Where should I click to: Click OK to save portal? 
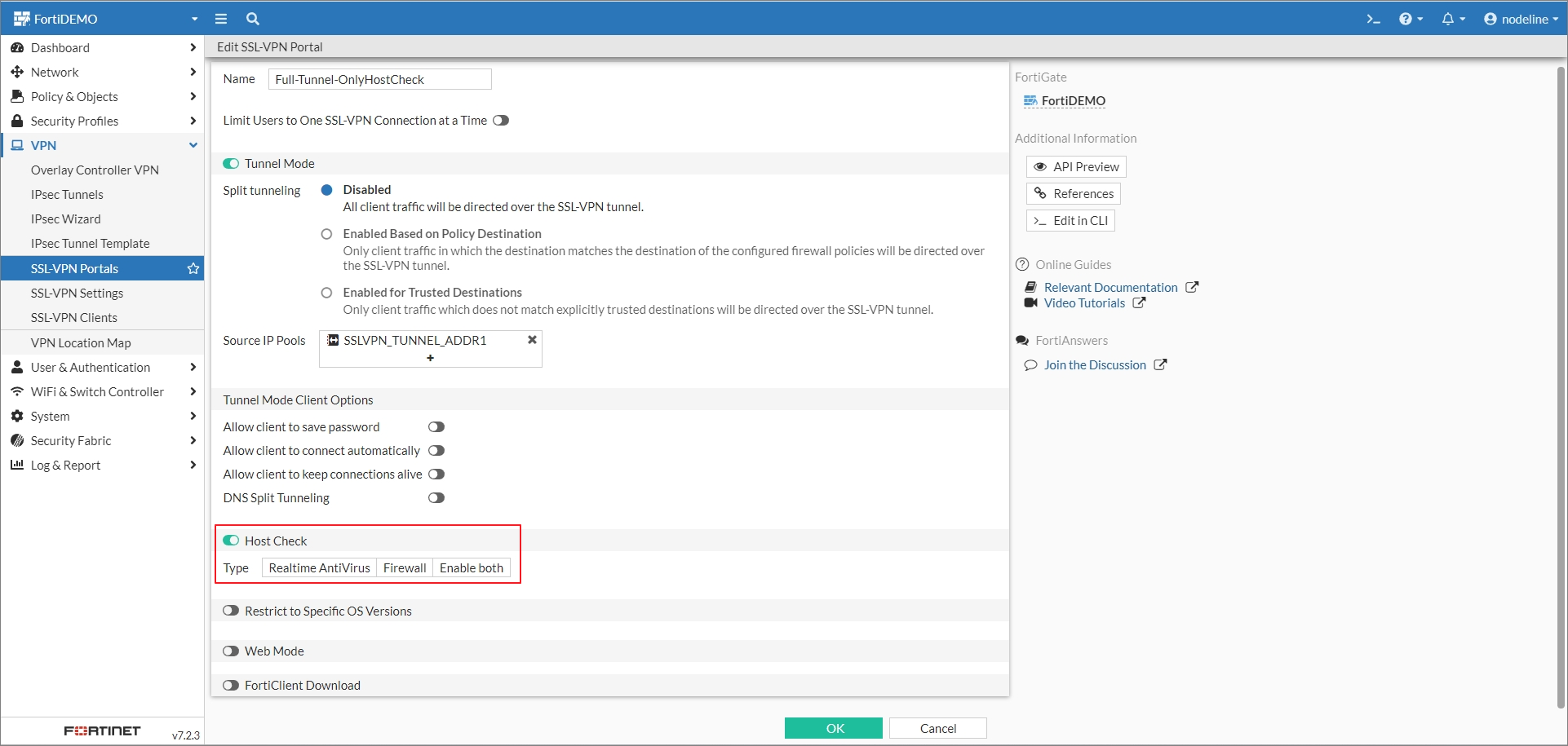pyautogui.click(x=834, y=728)
